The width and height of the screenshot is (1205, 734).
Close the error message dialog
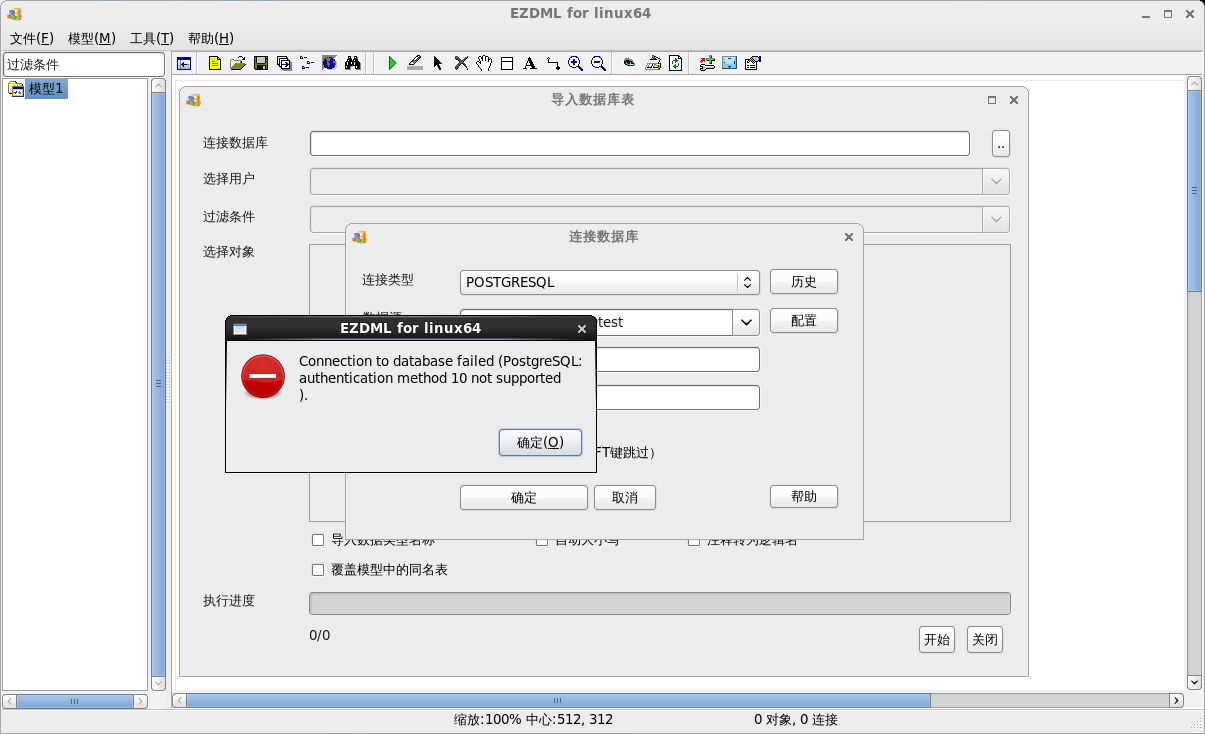582,329
